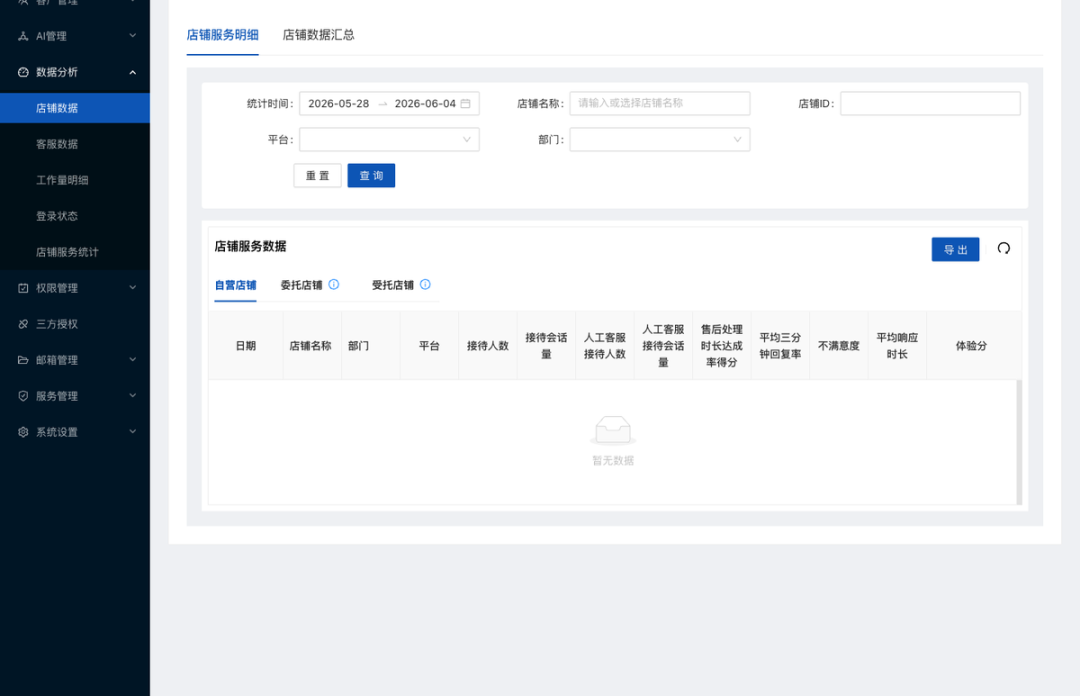The height and width of the screenshot is (696, 1080).
Task: Click the AI管理 sidebar icon
Action: (x=23, y=37)
